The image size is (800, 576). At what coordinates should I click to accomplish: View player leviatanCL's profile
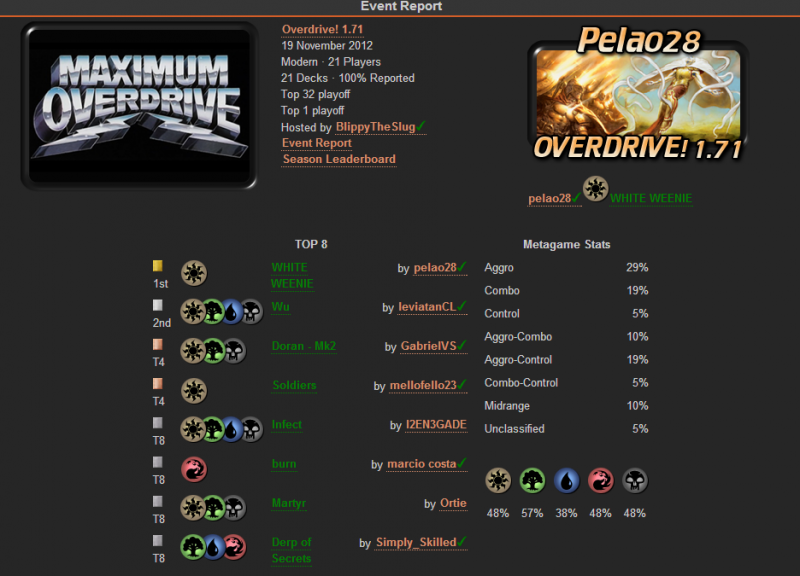click(x=428, y=307)
